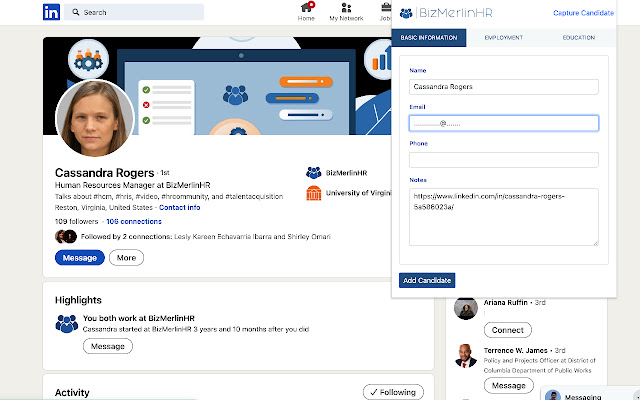Click BizMerlinHR logo in extension panel
Image resolution: width=640 pixels, height=400 pixels.
coord(446,13)
